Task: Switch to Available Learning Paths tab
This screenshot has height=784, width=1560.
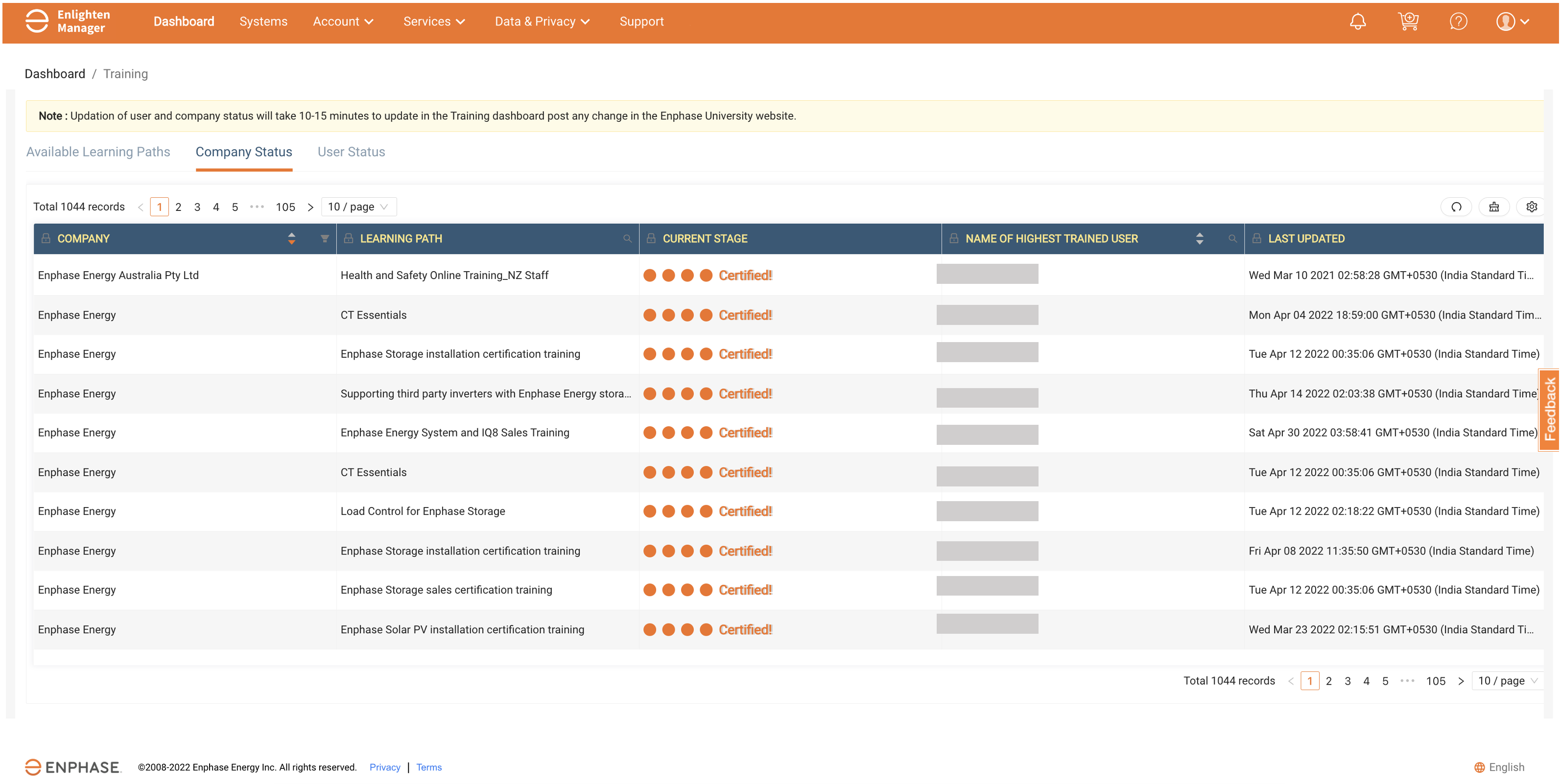Action: point(98,152)
